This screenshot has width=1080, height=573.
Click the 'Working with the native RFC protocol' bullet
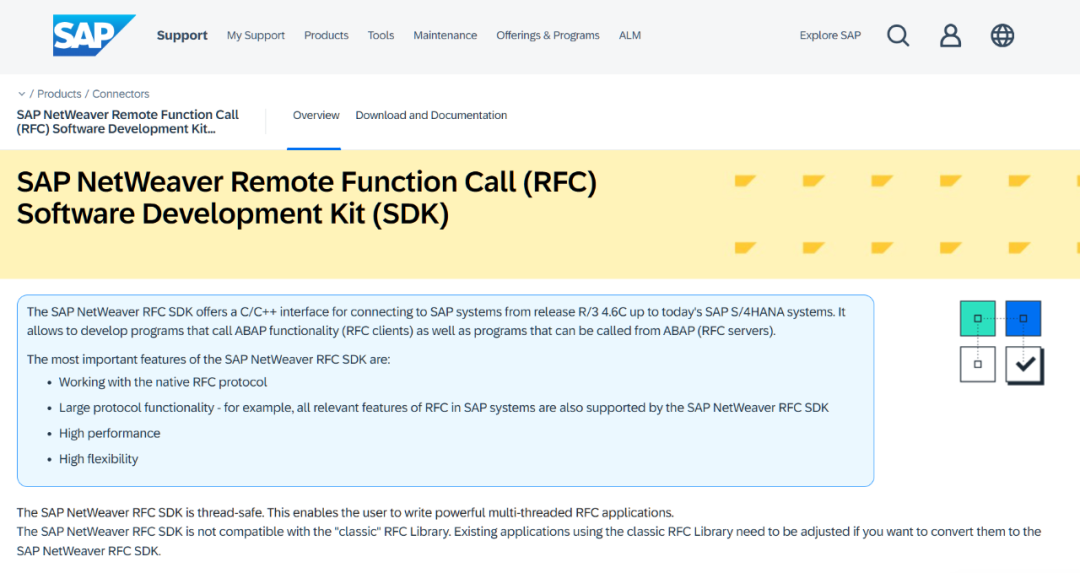pyautogui.click(x=163, y=382)
